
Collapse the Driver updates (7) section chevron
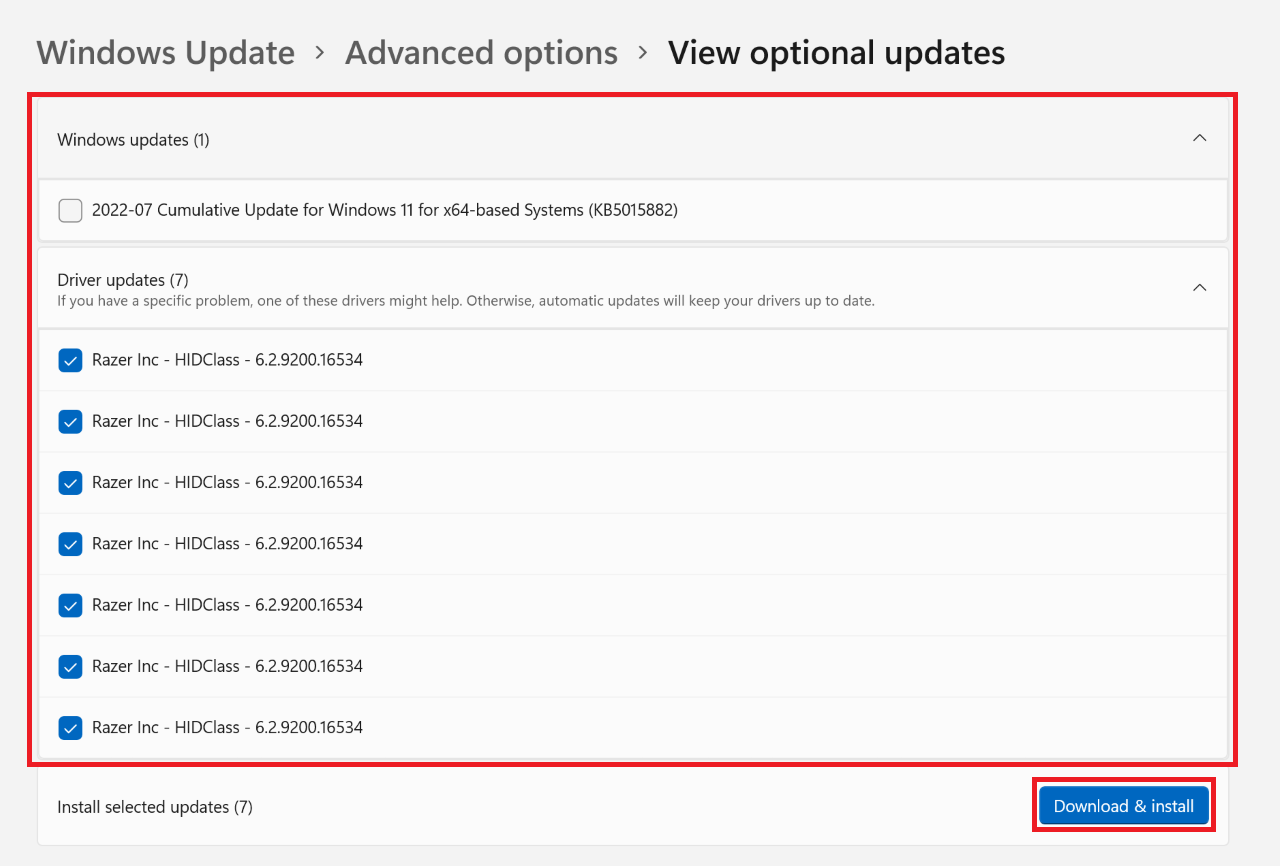click(1200, 287)
